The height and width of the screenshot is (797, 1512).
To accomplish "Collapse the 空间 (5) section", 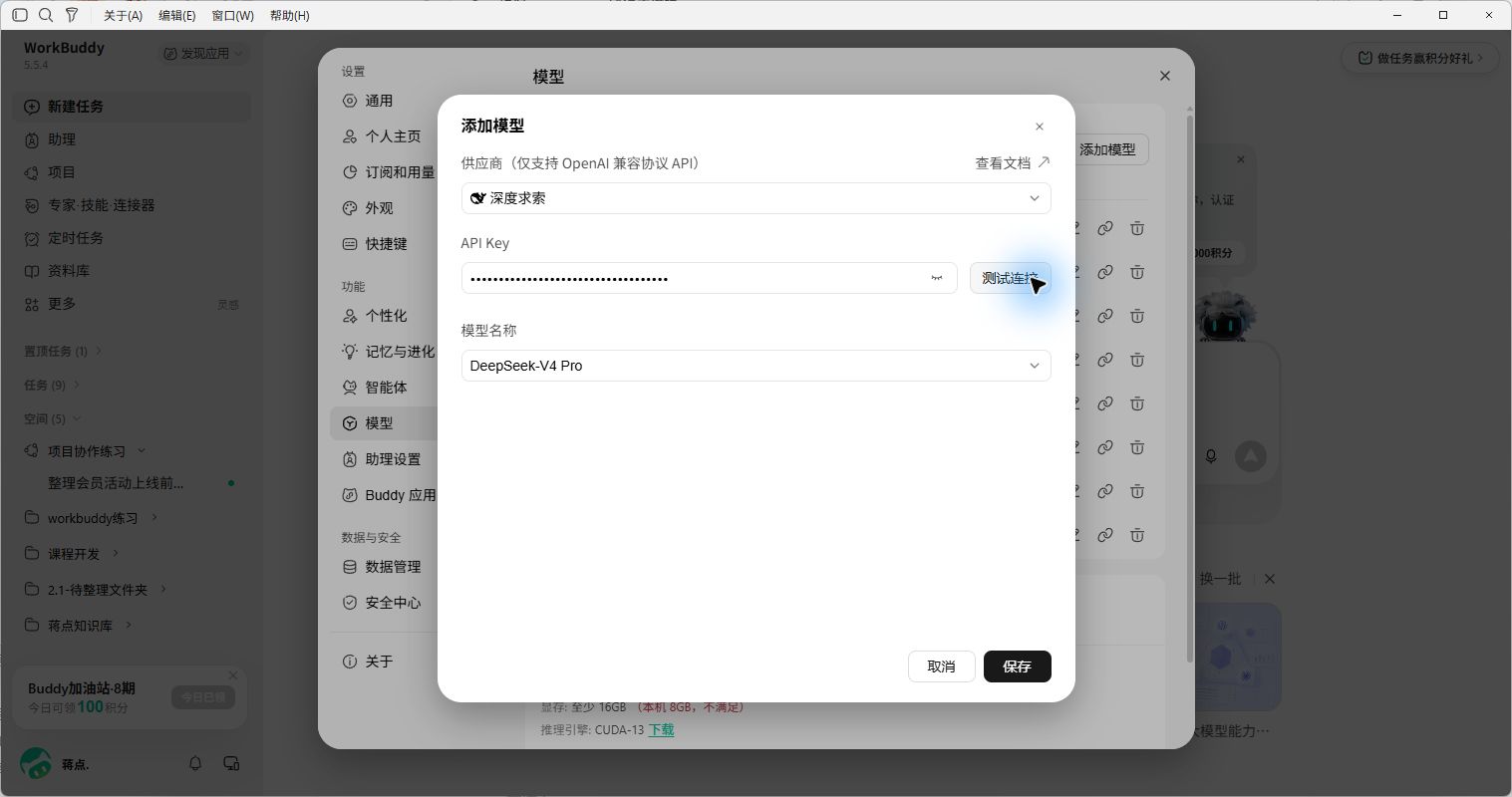I will (52, 418).
